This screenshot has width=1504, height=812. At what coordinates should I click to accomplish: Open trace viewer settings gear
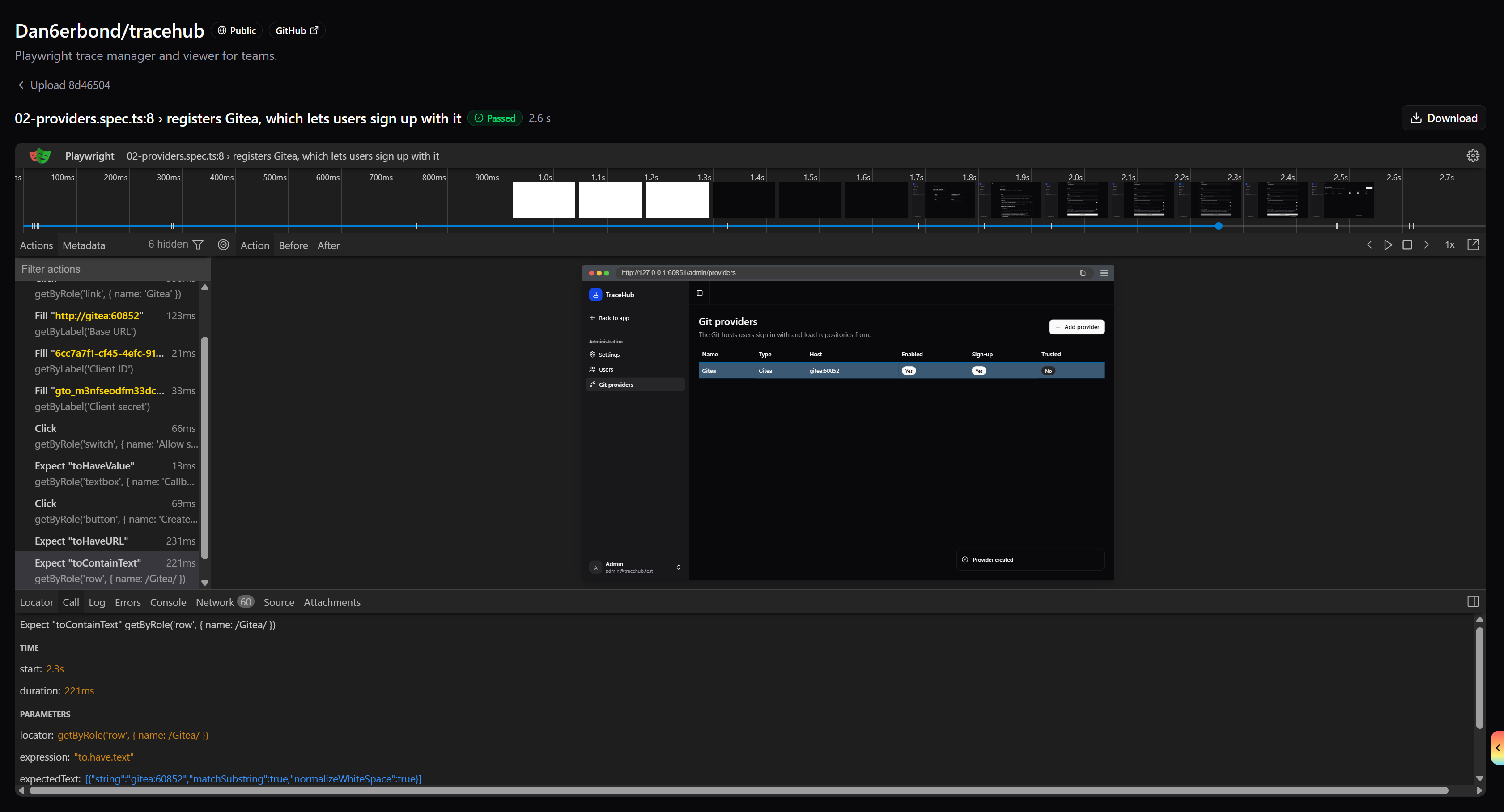tap(1473, 155)
